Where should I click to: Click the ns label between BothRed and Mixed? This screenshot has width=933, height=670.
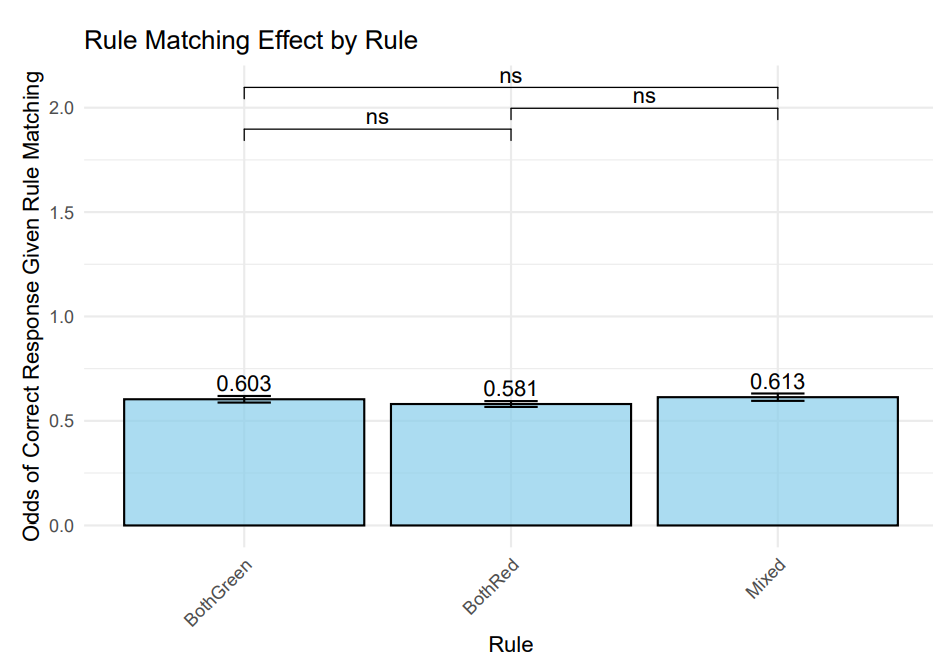(x=644, y=97)
